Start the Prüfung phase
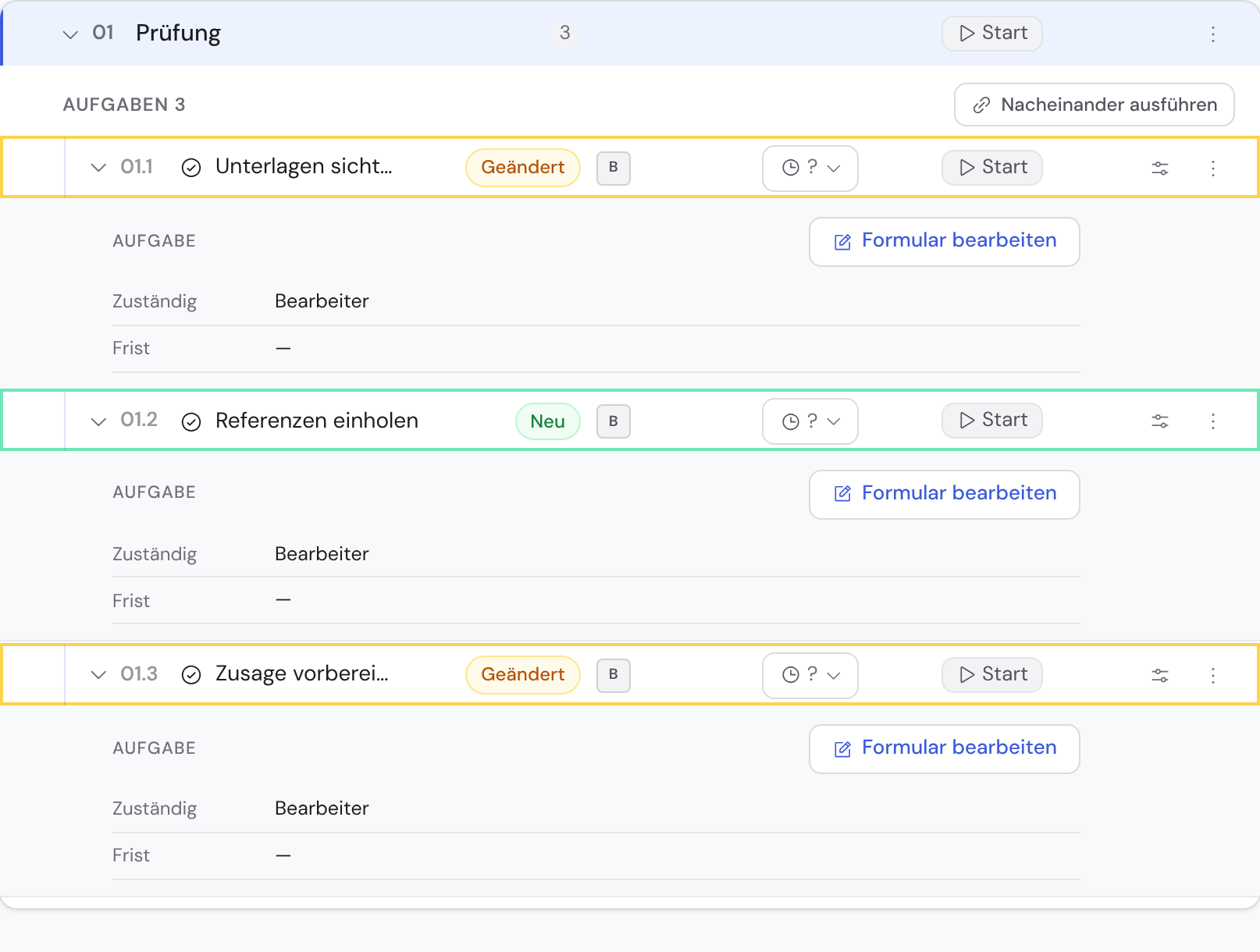The width and height of the screenshot is (1260, 952). 992,34
